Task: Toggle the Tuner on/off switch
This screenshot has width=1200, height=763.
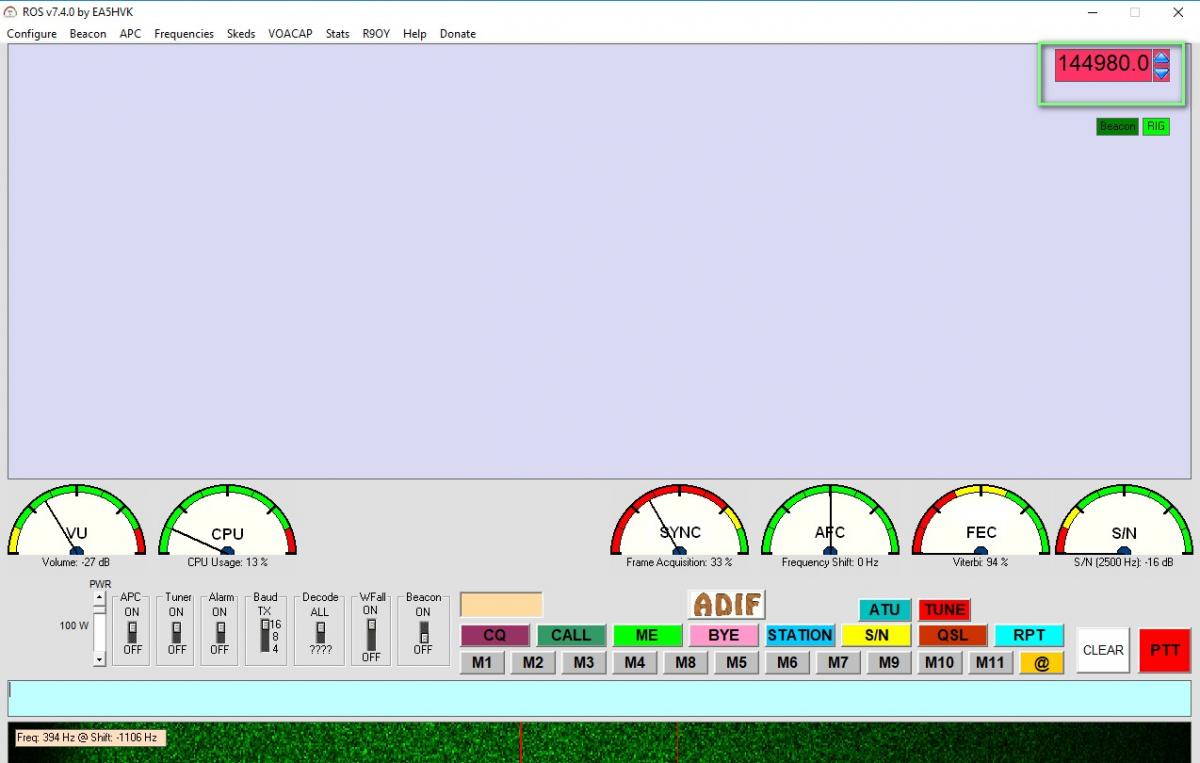Action: pos(177,631)
